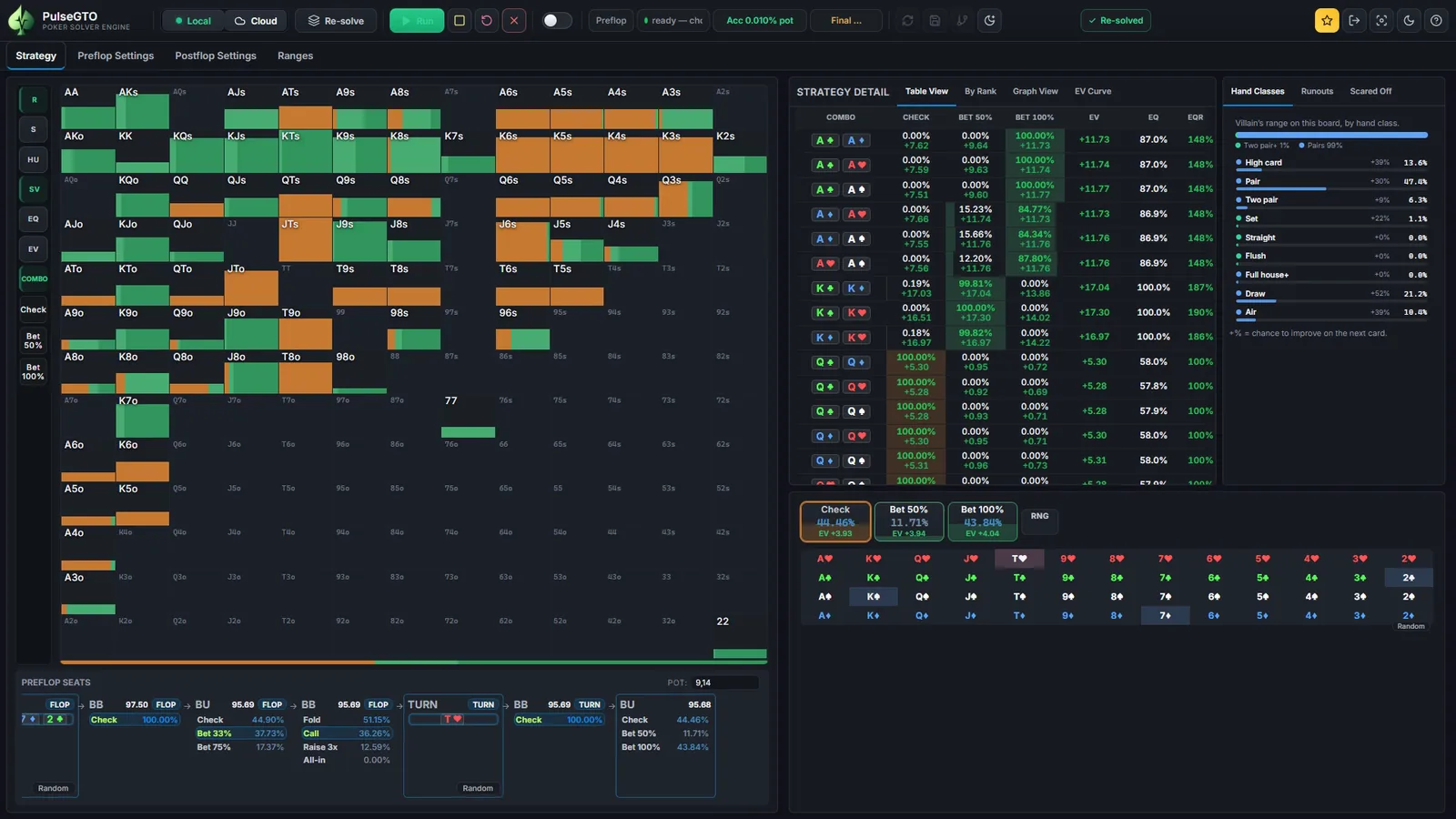This screenshot has width=1456, height=819.
Task: Click the moon-plus icon next to branch icon
Action: click(990, 20)
